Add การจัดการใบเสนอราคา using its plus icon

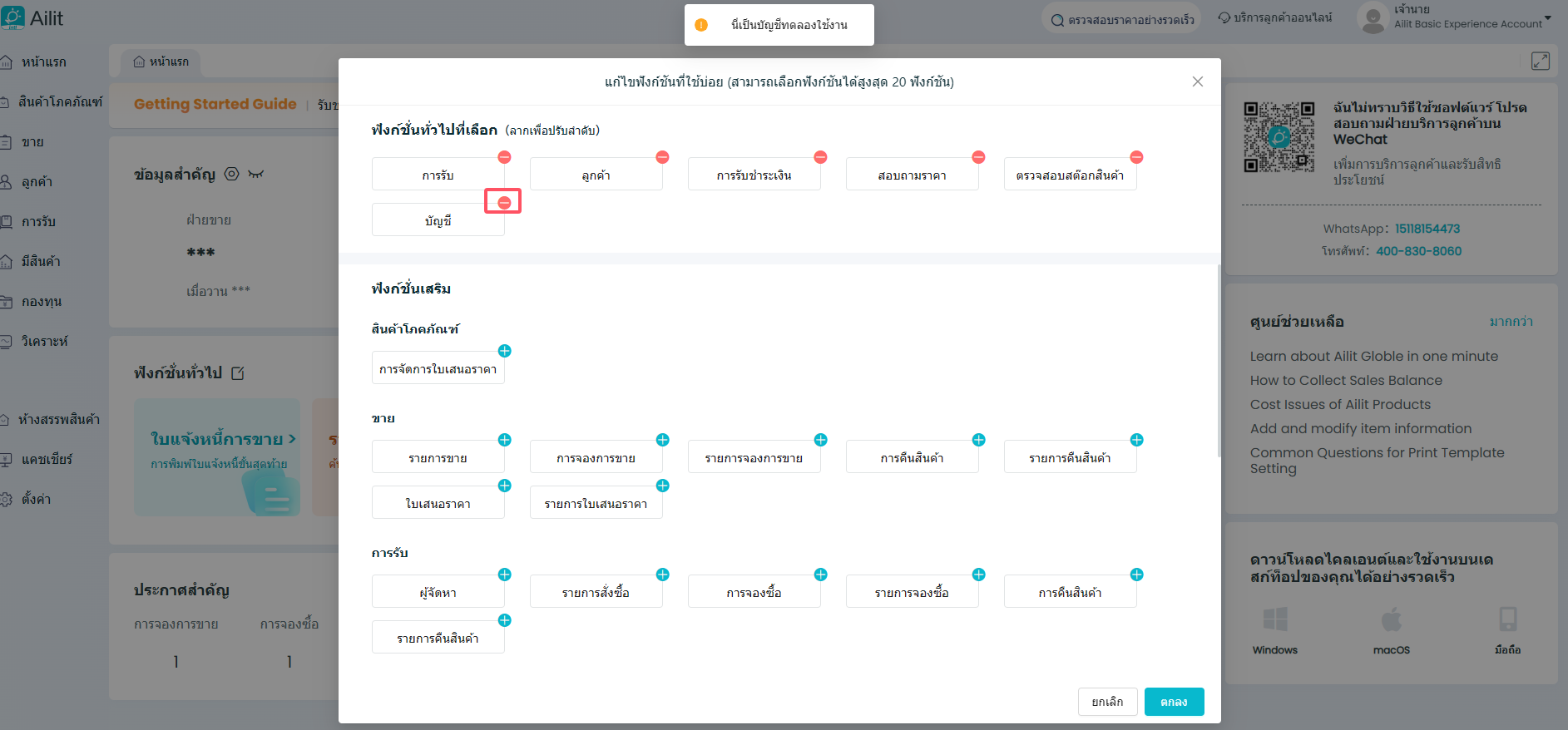click(504, 351)
